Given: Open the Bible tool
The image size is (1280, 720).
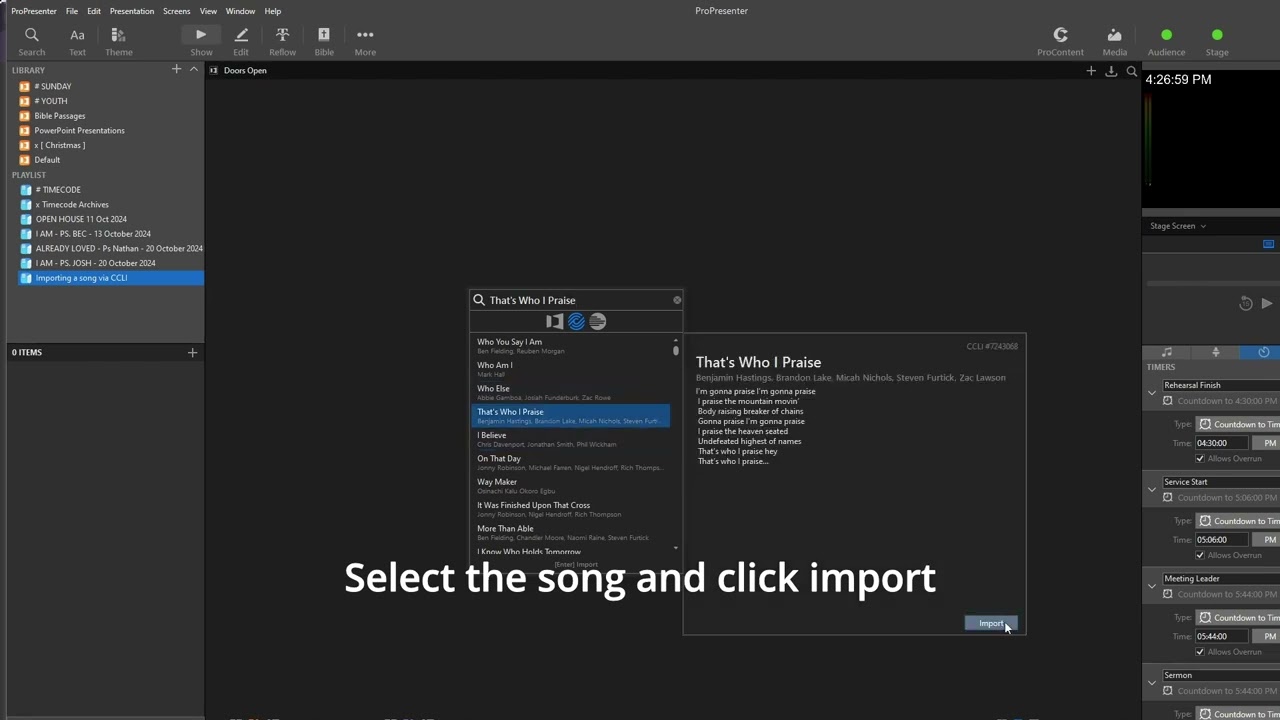Looking at the screenshot, I should click(324, 41).
